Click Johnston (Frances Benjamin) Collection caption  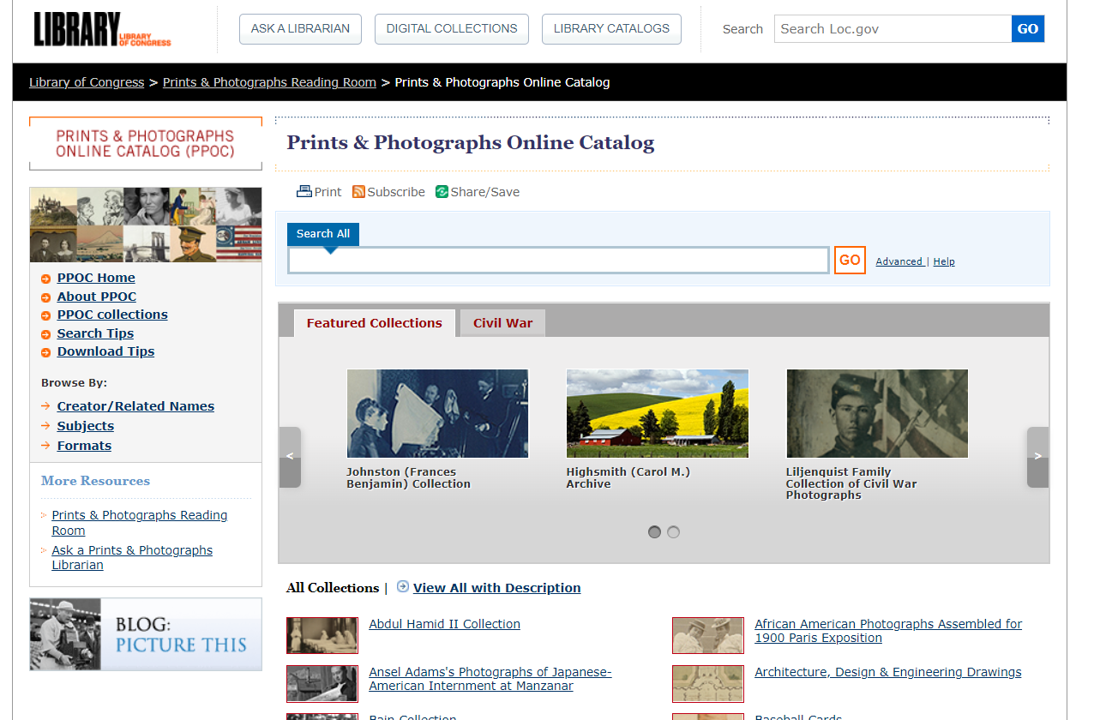click(408, 478)
